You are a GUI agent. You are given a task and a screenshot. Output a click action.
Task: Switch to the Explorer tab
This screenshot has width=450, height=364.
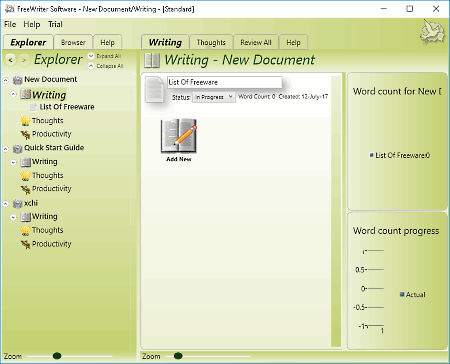click(28, 42)
